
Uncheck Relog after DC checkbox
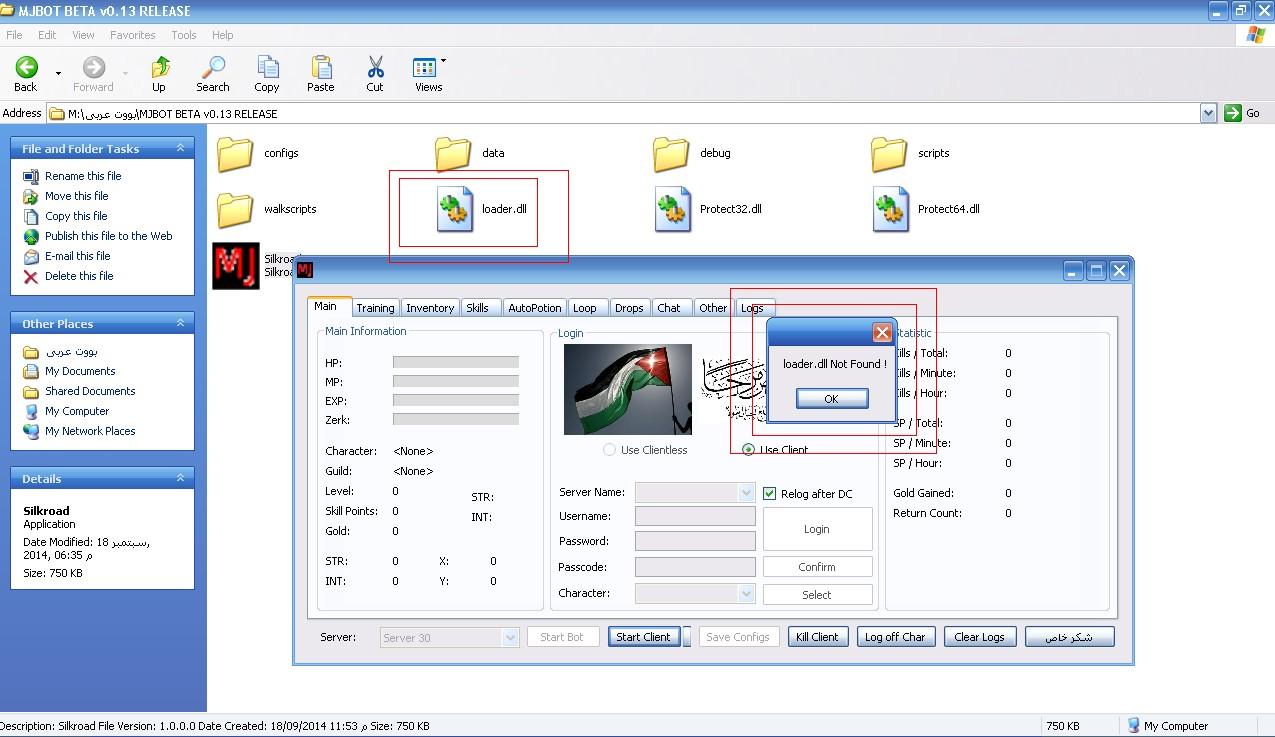(x=770, y=493)
